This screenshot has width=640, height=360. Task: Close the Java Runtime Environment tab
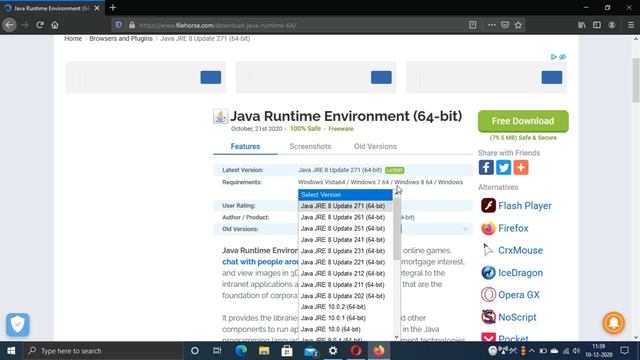pyautogui.click(x=97, y=8)
